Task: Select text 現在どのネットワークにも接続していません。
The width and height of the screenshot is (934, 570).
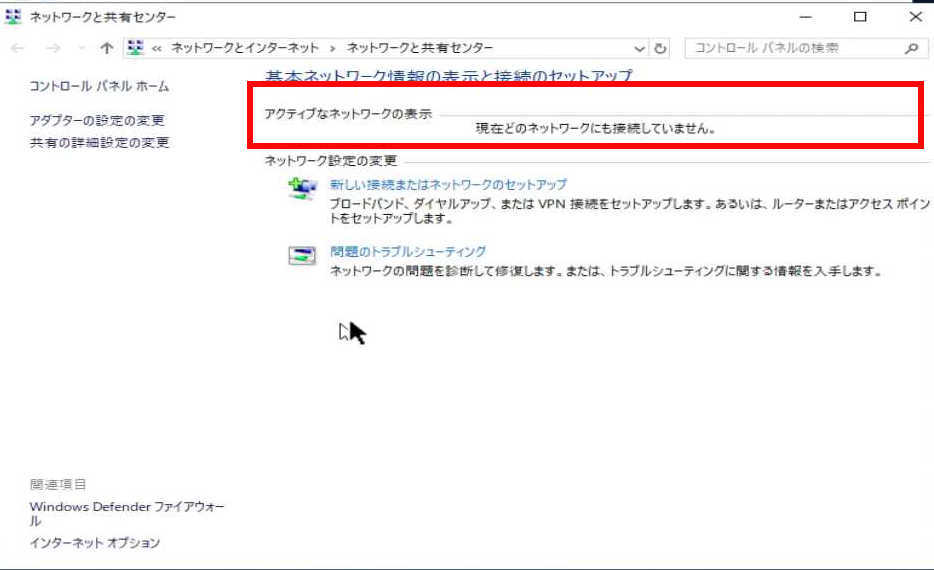Action: click(596, 128)
